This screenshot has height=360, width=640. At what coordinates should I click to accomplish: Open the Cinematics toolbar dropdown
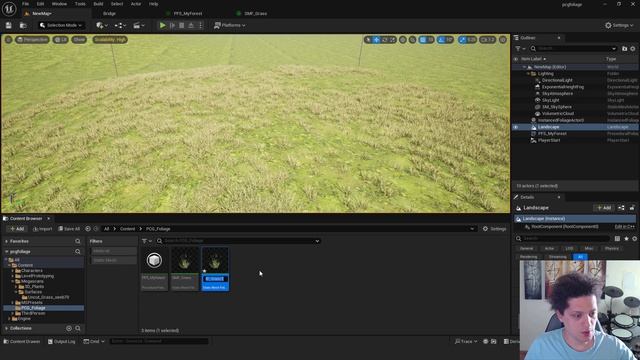139,25
